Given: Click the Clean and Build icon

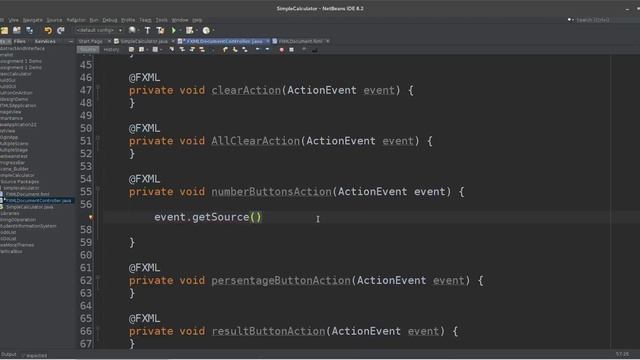Looking at the screenshot, I should point(160,30).
